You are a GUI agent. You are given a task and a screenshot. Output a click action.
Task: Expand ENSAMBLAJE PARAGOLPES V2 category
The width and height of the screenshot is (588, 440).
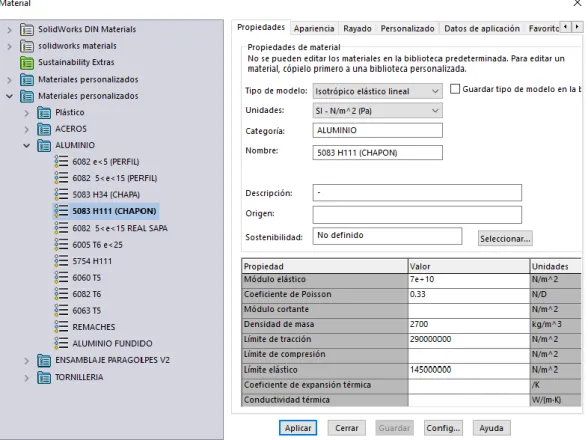click(x=27, y=361)
